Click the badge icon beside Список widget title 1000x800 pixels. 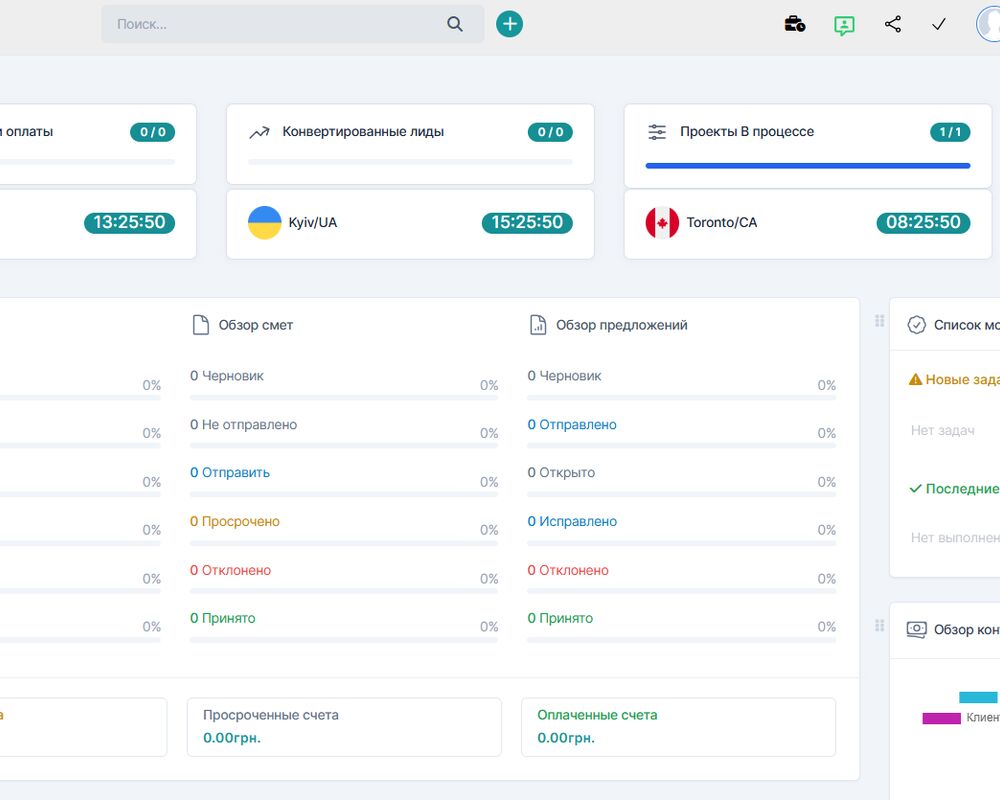click(917, 324)
